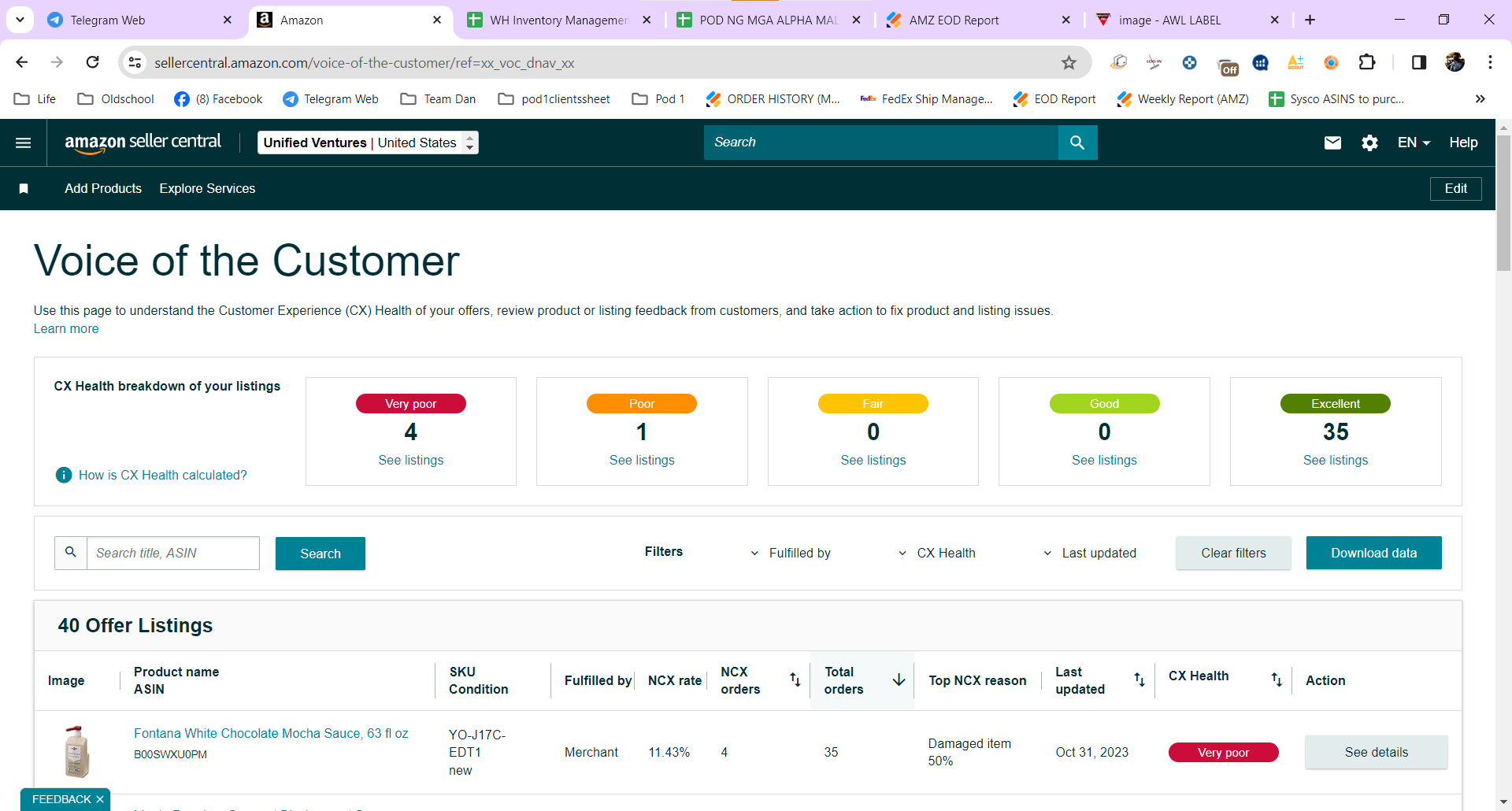Click the Clear filters button
1512x811 pixels.
click(x=1233, y=553)
